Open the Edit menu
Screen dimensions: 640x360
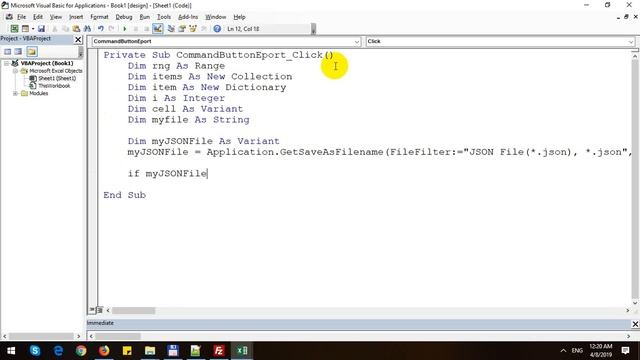pos(38,17)
